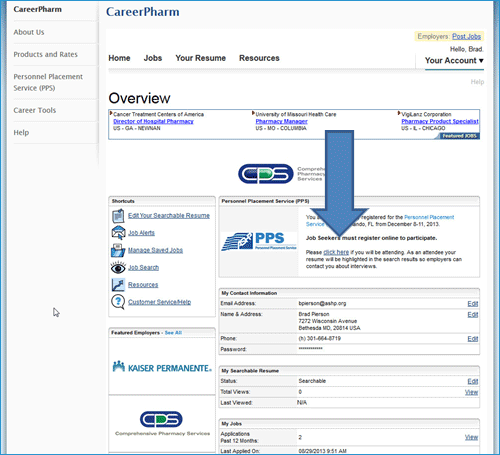Open Pharmacy Product Specialist job link
The height and width of the screenshot is (455, 500).
pyautogui.click(x=440, y=121)
